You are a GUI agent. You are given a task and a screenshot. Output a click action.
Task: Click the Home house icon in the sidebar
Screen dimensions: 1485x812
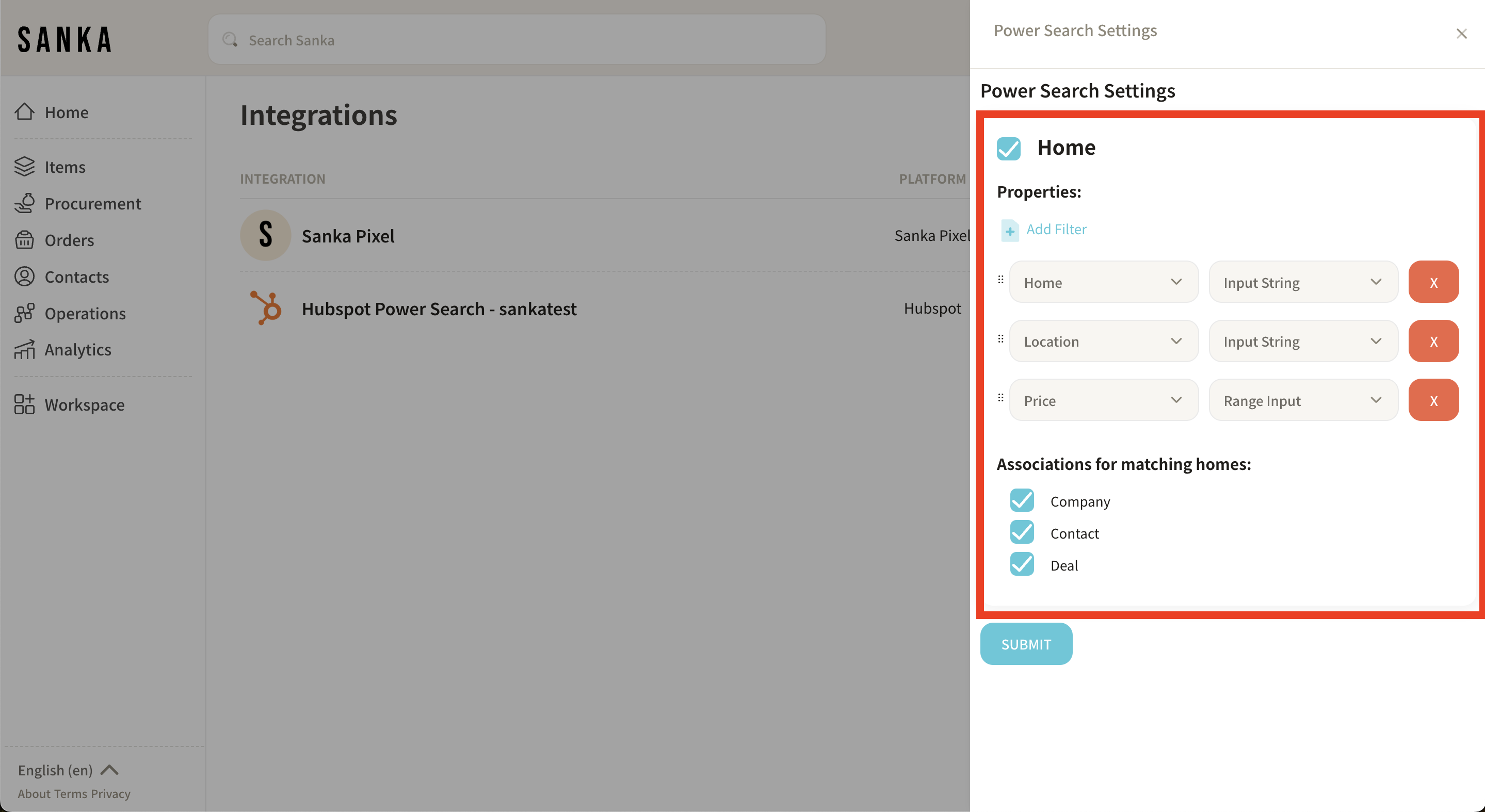click(x=24, y=112)
